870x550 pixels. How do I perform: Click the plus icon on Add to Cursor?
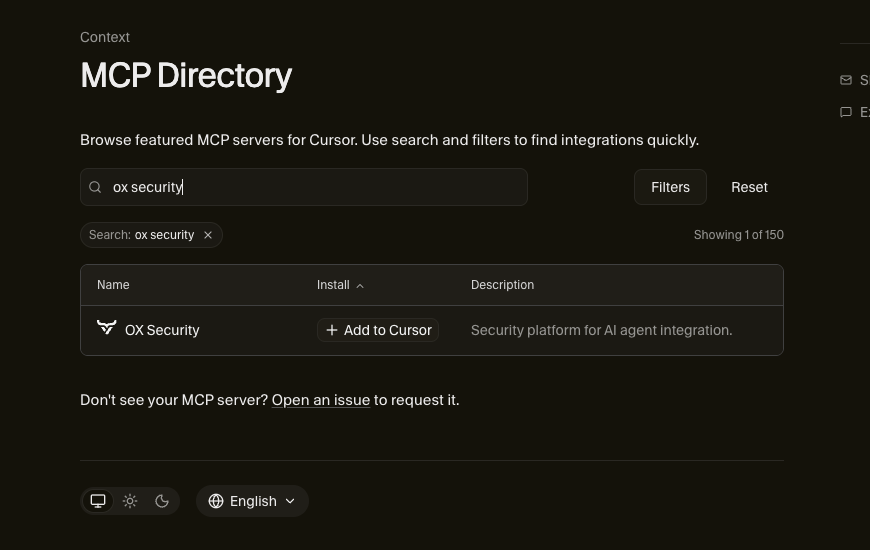coord(332,330)
